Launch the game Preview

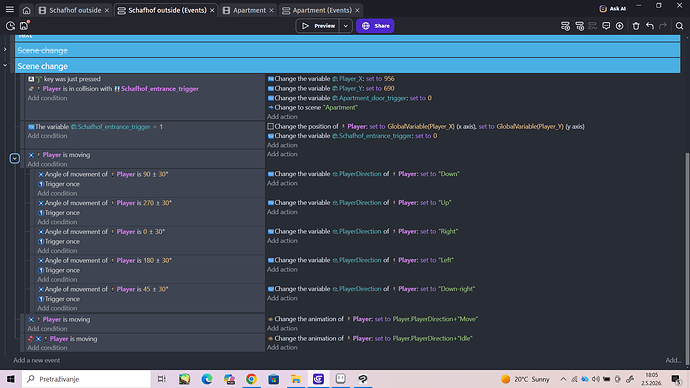click(318, 26)
